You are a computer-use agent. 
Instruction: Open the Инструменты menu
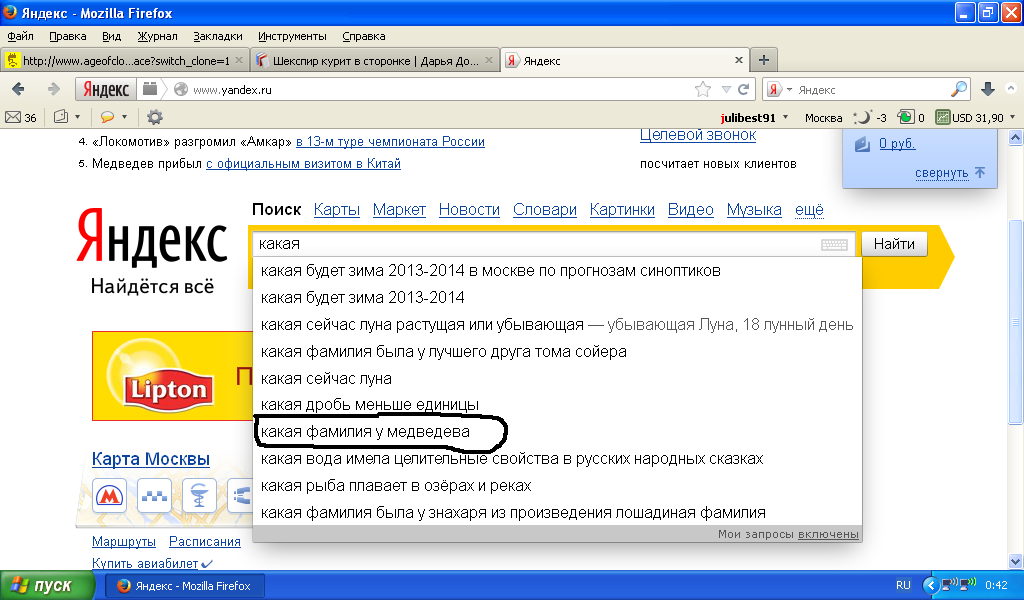coord(292,36)
